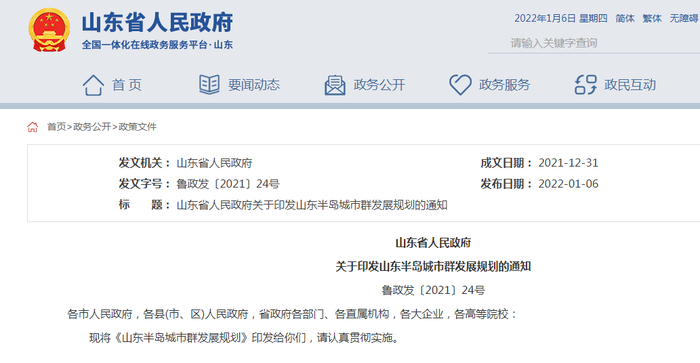Viewport: 700px width, 363px height.
Task: Select the 成文日期 value 2021-12-31
Action: tap(568, 163)
